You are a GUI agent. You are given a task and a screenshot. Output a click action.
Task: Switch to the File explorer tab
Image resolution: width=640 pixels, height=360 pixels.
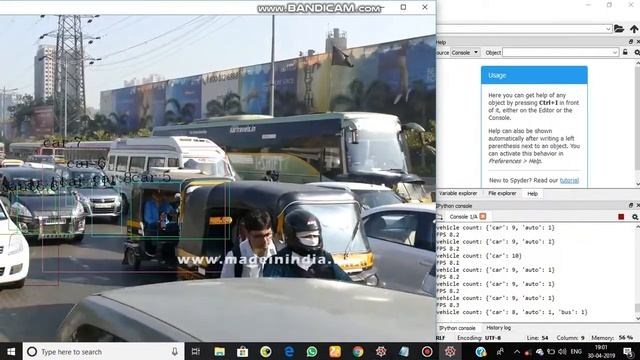502,193
